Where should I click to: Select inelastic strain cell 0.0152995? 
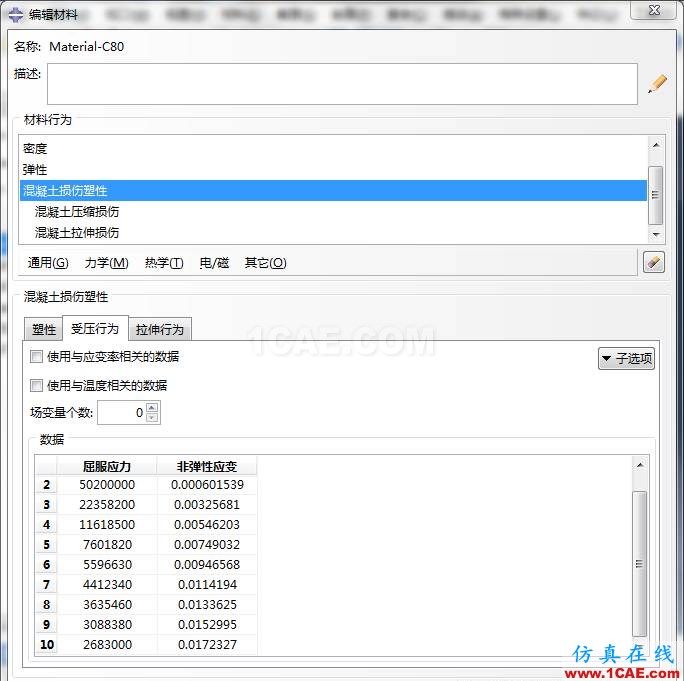(207, 625)
